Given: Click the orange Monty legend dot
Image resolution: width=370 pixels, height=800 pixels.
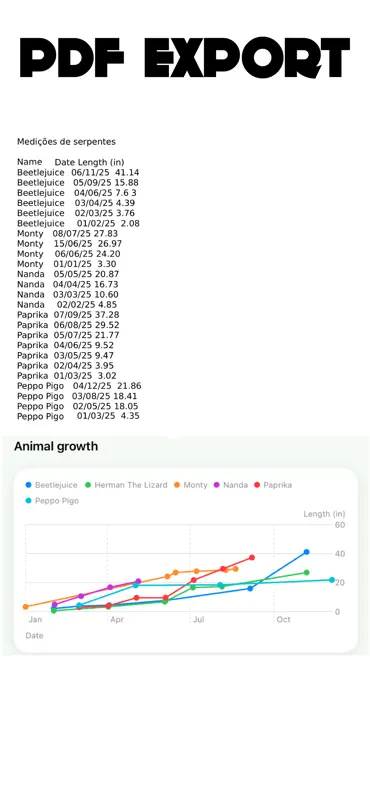Looking at the screenshot, I should [x=177, y=485].
